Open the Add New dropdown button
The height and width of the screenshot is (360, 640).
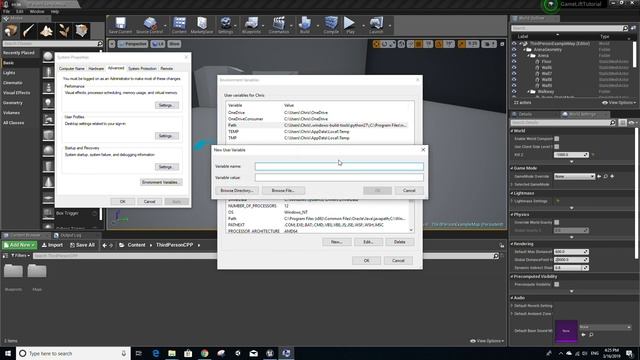click(x=19, y=245)
